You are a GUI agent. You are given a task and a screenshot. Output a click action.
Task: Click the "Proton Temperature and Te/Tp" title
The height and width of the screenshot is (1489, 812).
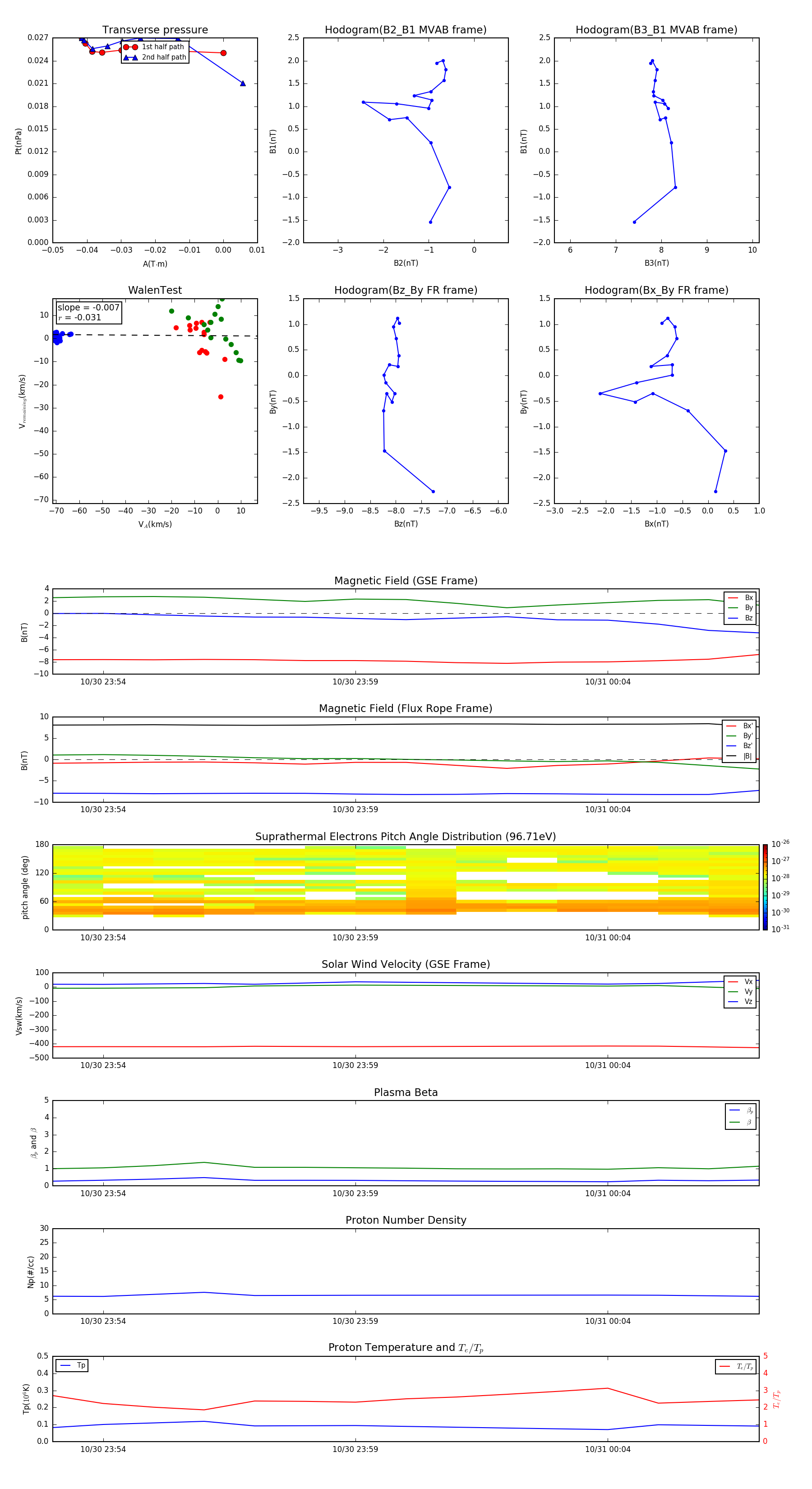[x=406, y=1348]
